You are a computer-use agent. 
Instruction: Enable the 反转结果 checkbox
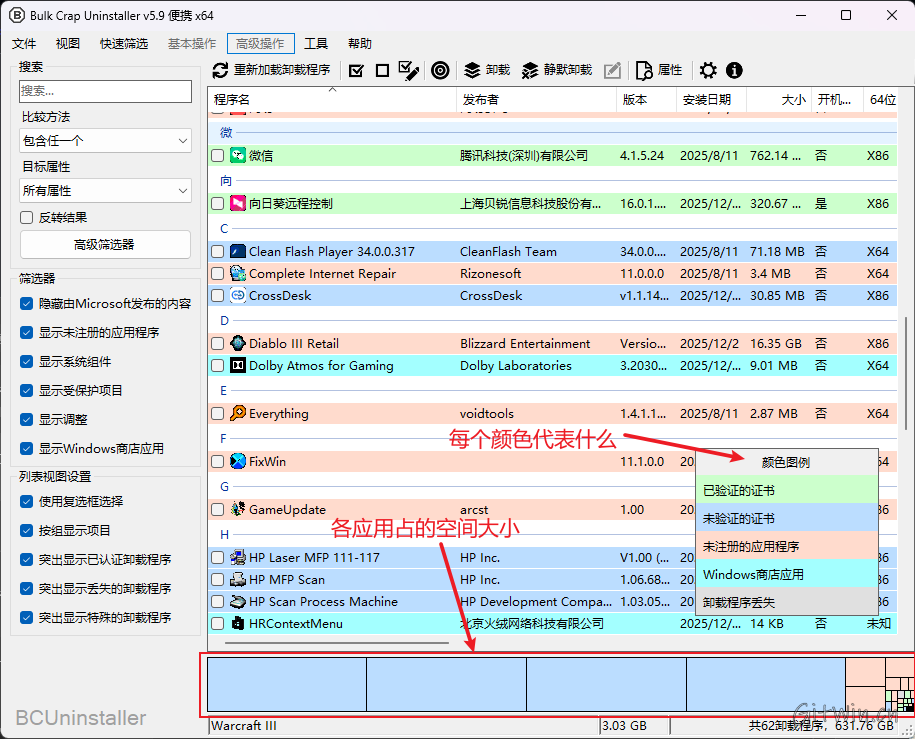26,218
